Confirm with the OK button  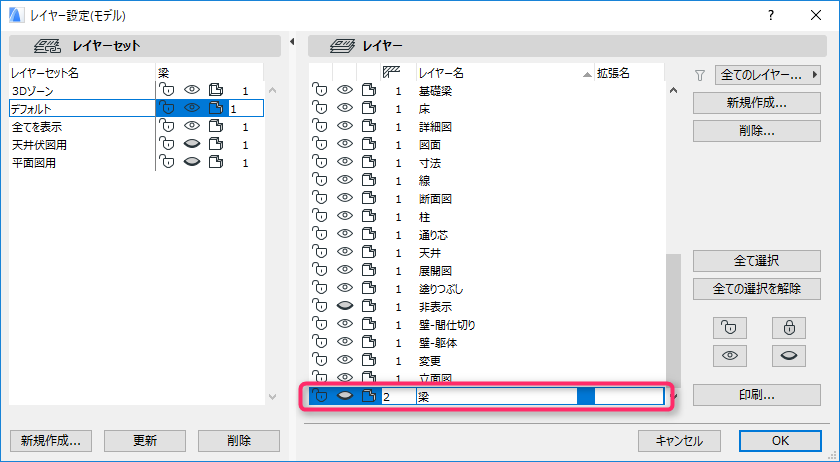780,441
